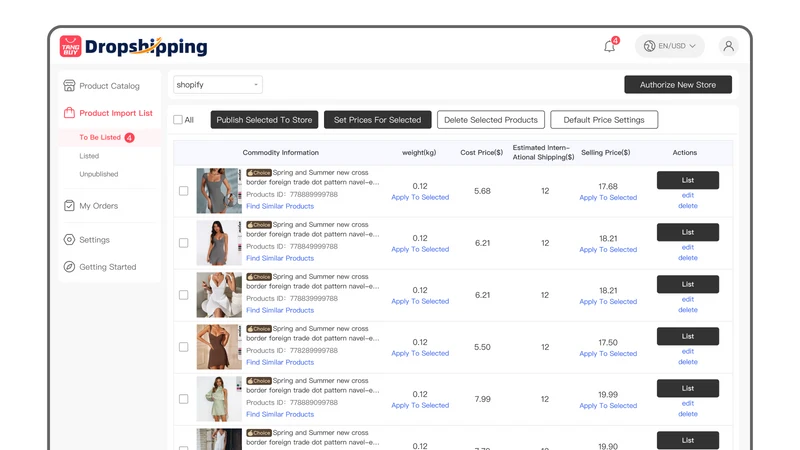800x450 pixels.
Task: List product 778849999788
Action: [688, 232]
